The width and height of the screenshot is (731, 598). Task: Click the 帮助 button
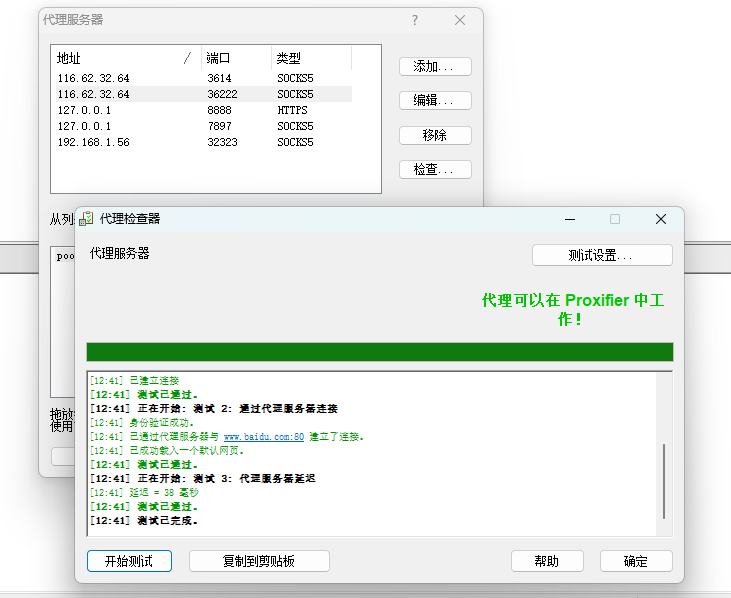(x=547, y=561)
